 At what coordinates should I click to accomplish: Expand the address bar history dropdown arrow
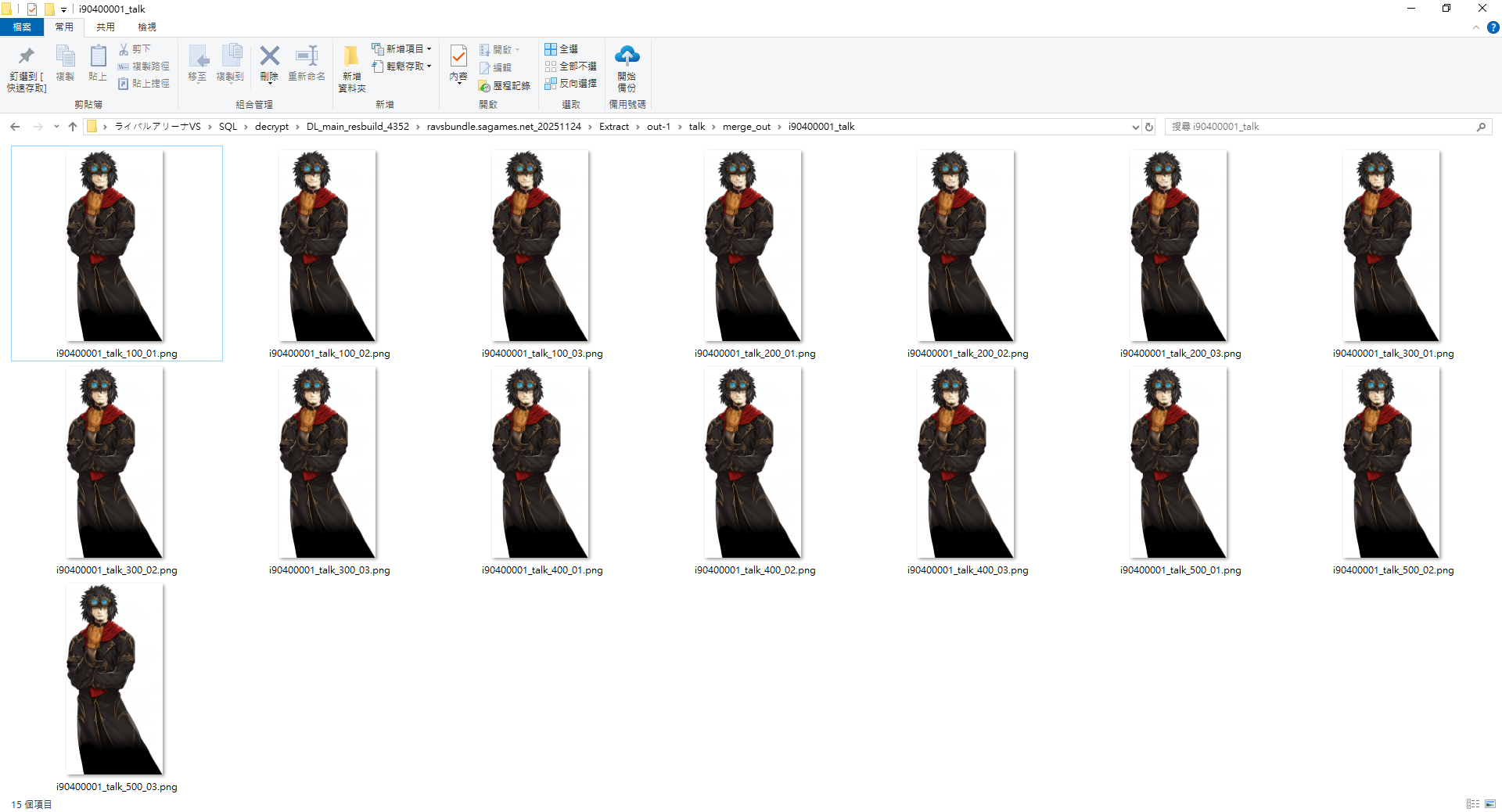(1135, 127)
